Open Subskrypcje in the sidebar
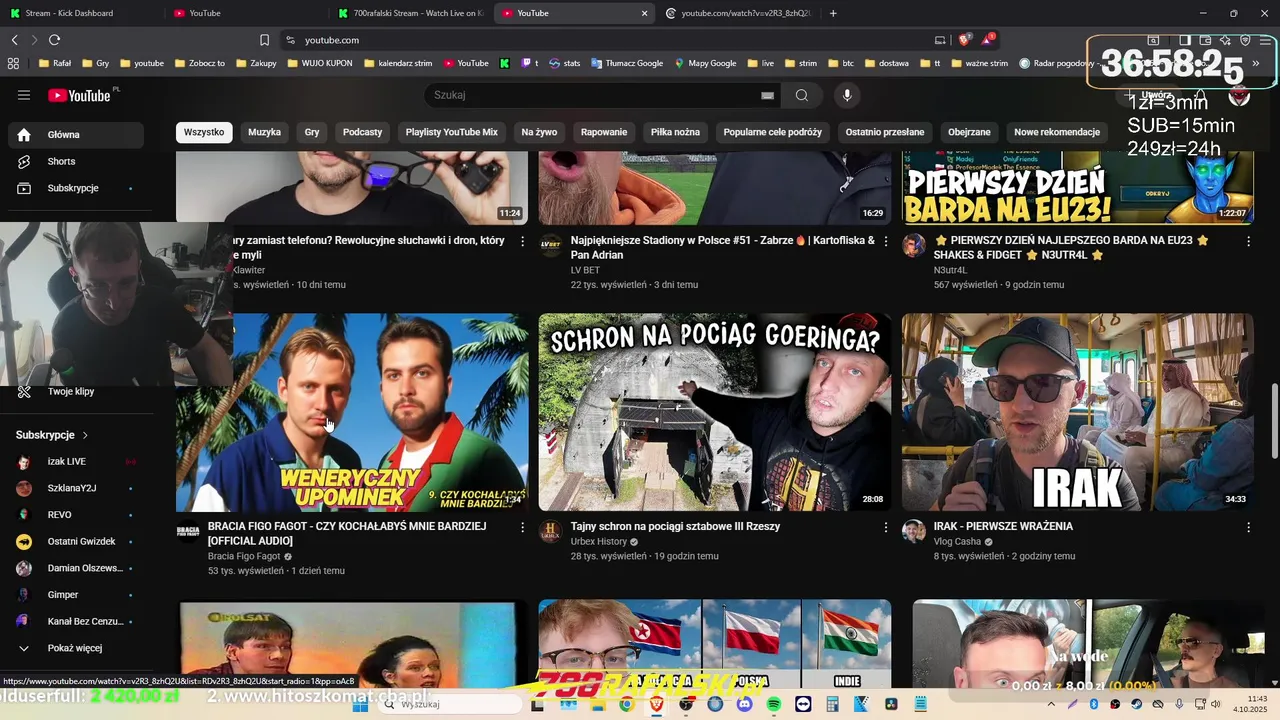The width and height of the screenshot is (1280, 720). (76, 188)
